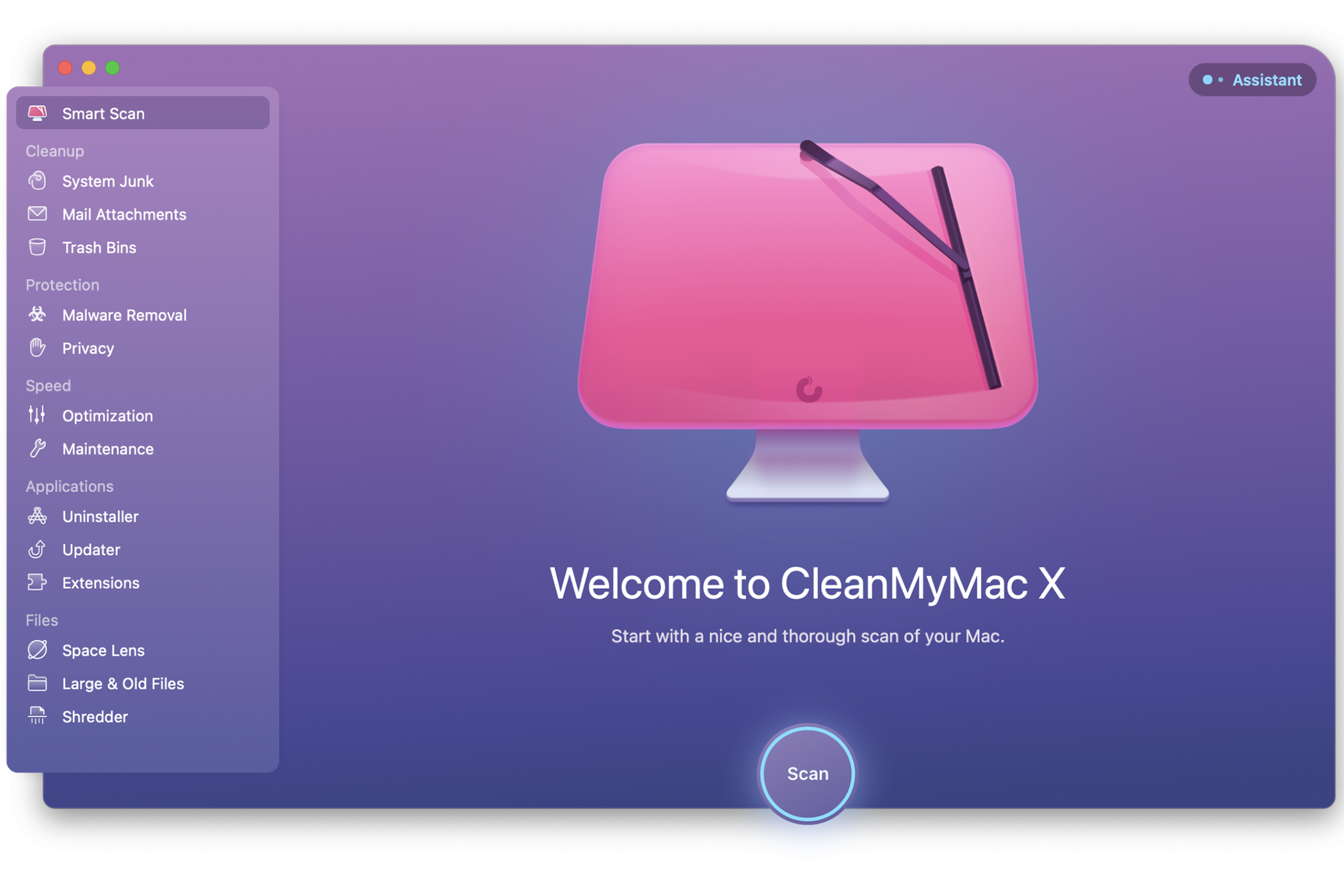Select the System Junk cleanup icon
Viewport: 1344px width, 896px height.
37,180
